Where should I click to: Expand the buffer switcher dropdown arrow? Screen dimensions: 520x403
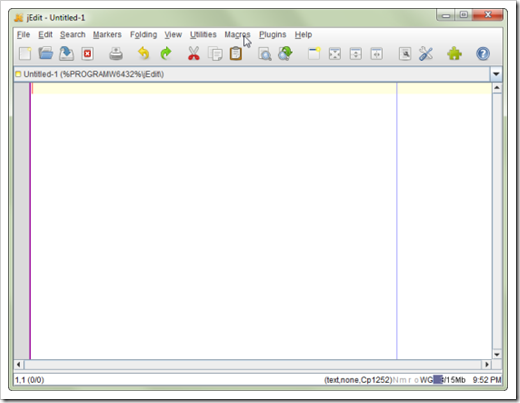point(496,74)
